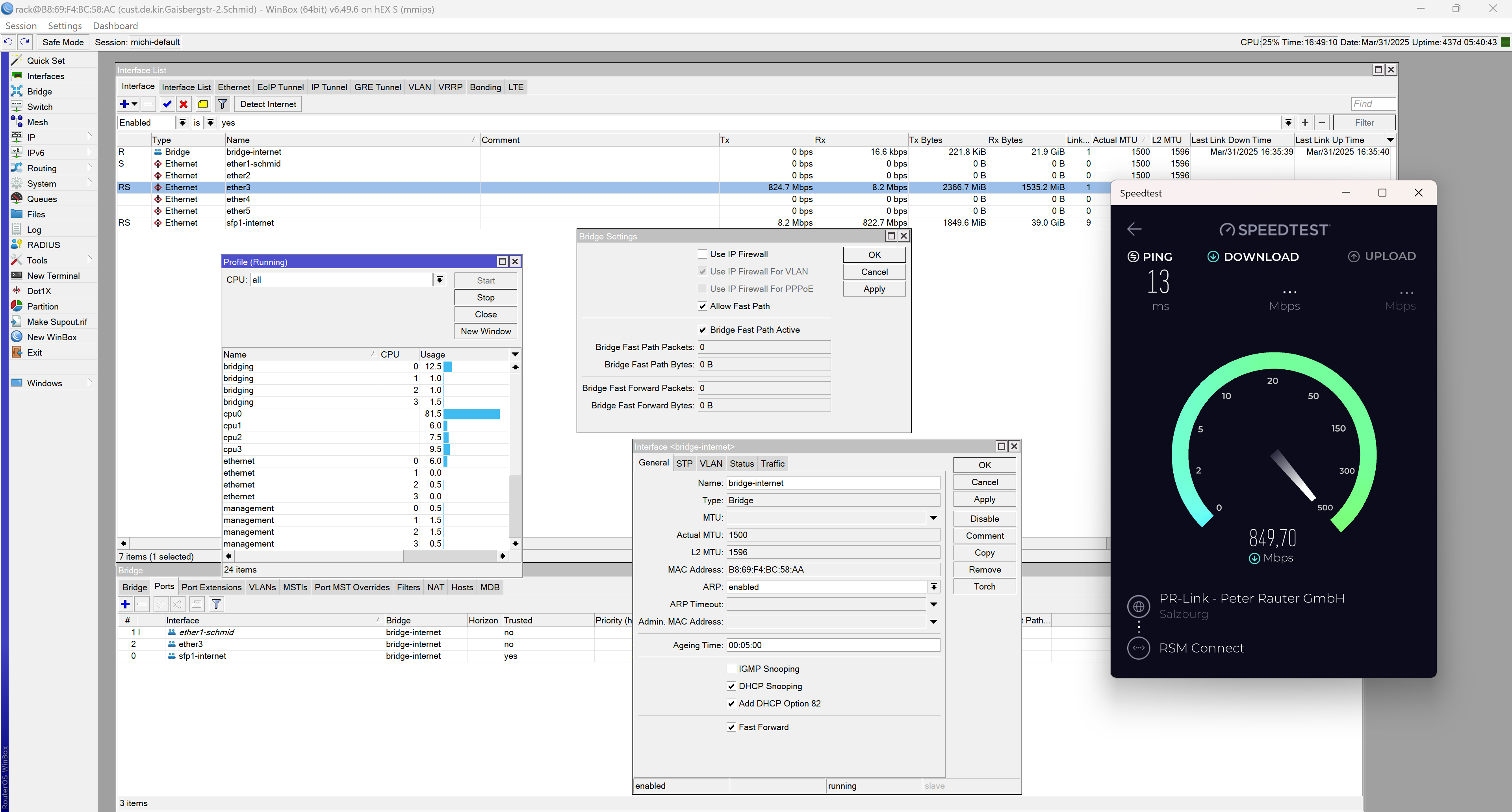Open the Profile table columns dropdown arrow
This screenshot has width=1512, height=812.
[515, 354]
